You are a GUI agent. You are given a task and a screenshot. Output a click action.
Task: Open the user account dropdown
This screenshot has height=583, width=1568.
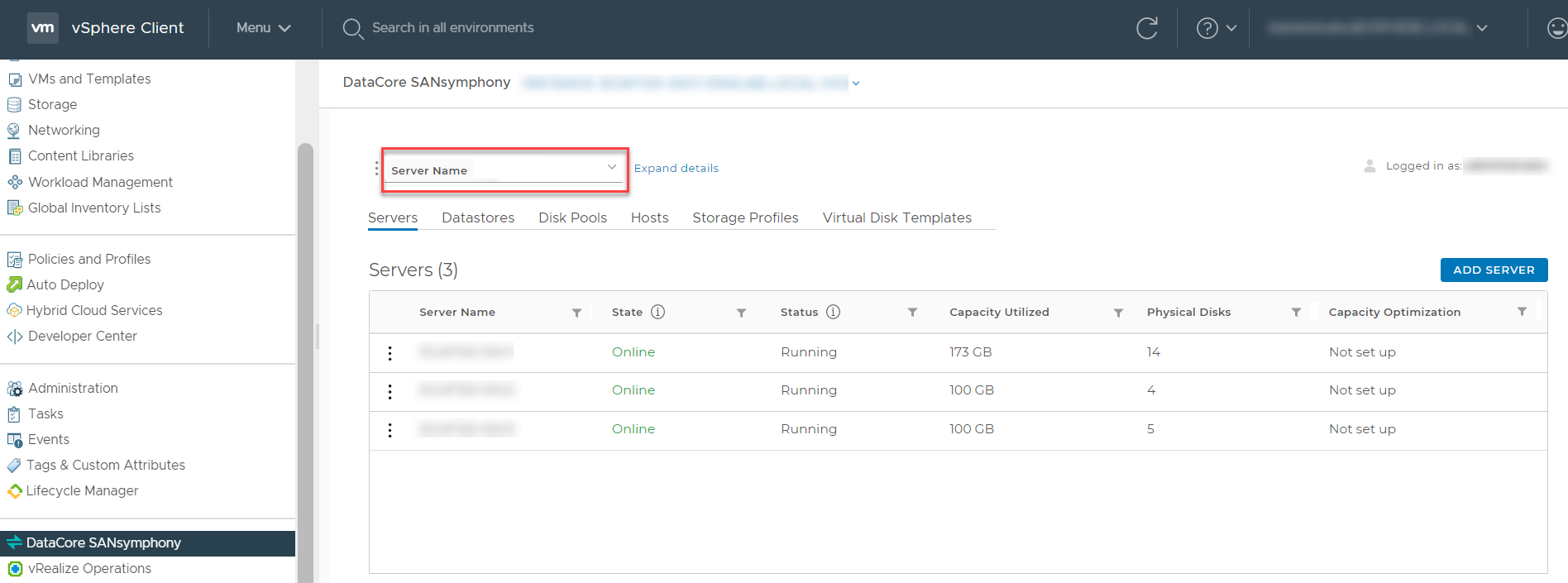(1378, 28)
